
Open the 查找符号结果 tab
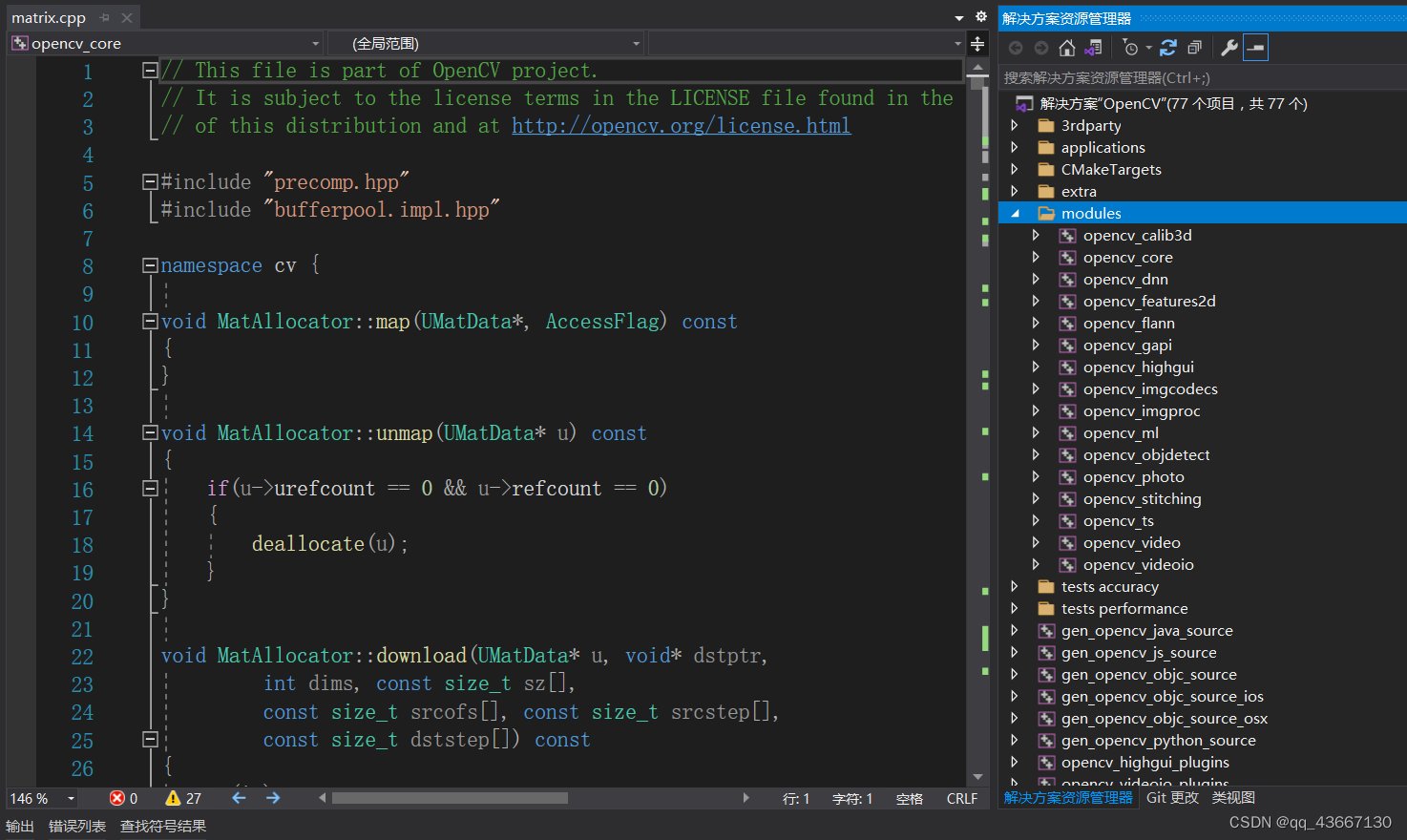click(163, 827)
